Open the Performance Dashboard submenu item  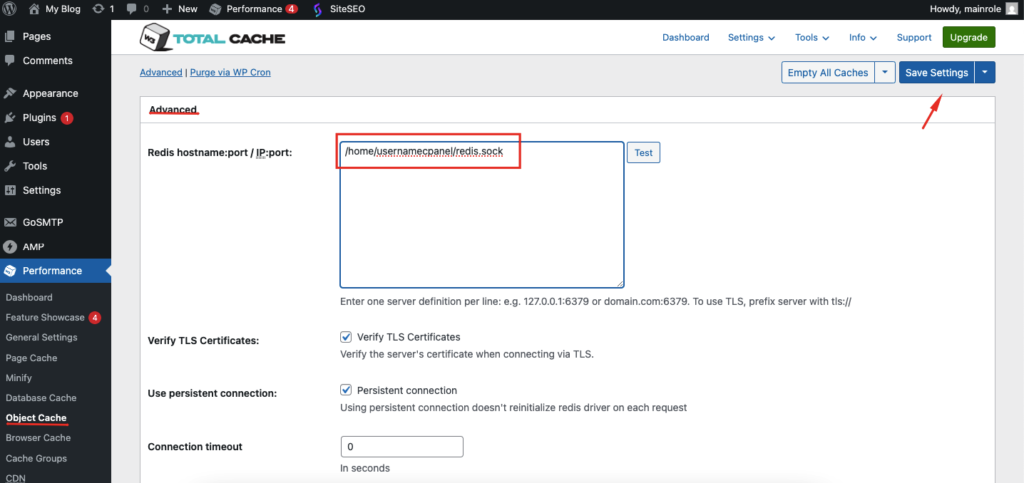click(29, 298)
